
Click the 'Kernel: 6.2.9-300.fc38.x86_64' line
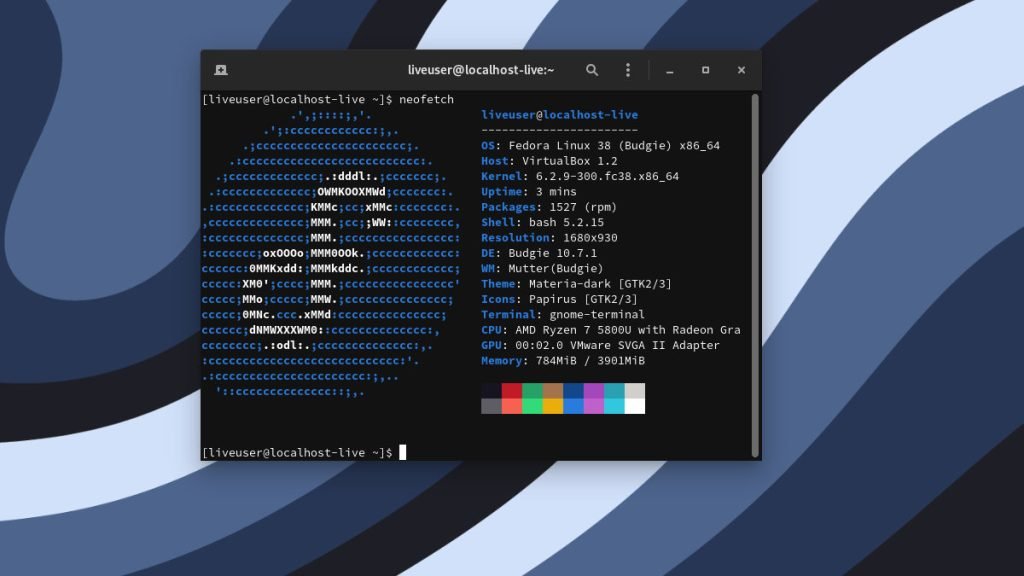[580, 176]
